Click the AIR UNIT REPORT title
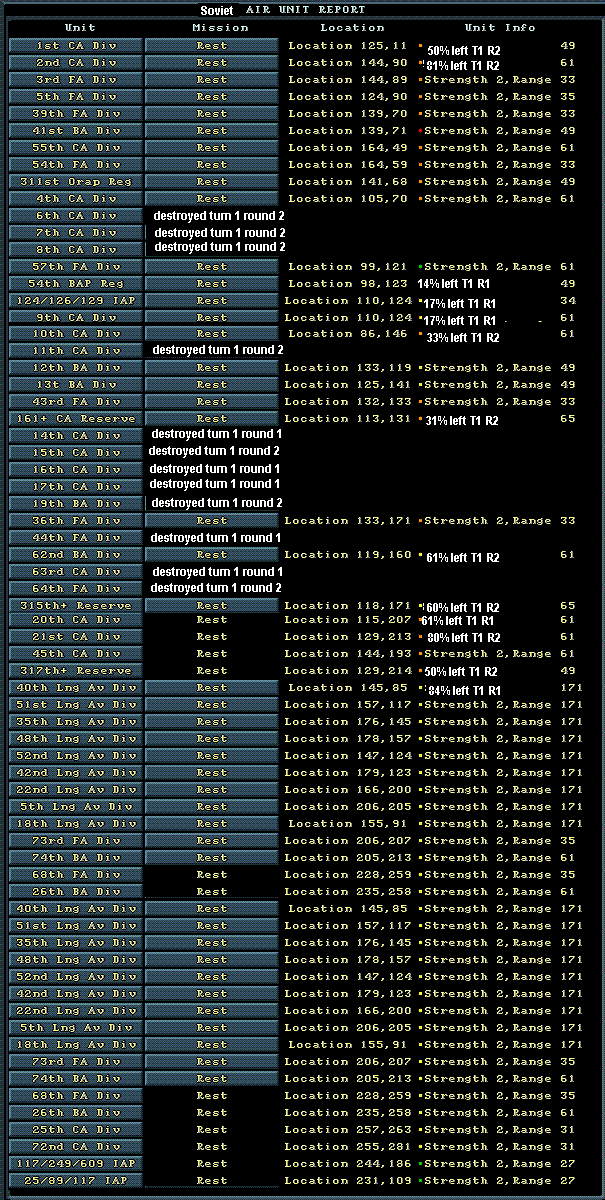The image size is (605, 1200). pyautogui.click(x=306, y=10)
